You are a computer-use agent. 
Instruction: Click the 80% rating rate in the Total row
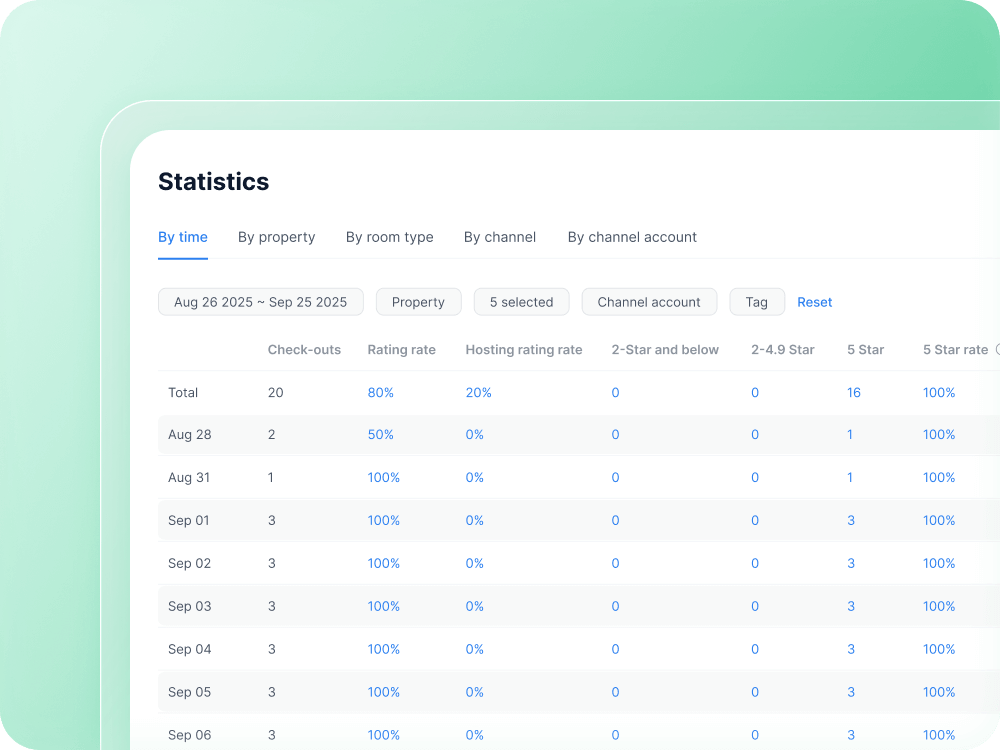click(381, 392)
